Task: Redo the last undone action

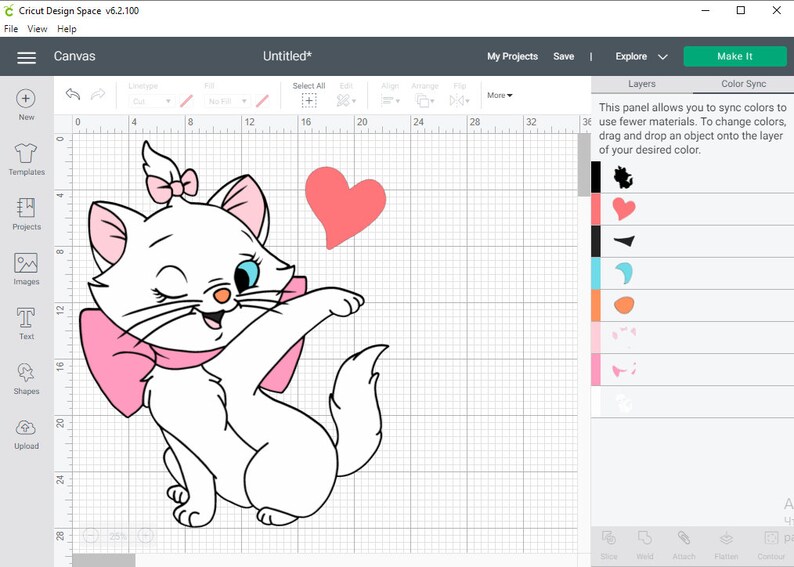Action: (x=98, y=94)
